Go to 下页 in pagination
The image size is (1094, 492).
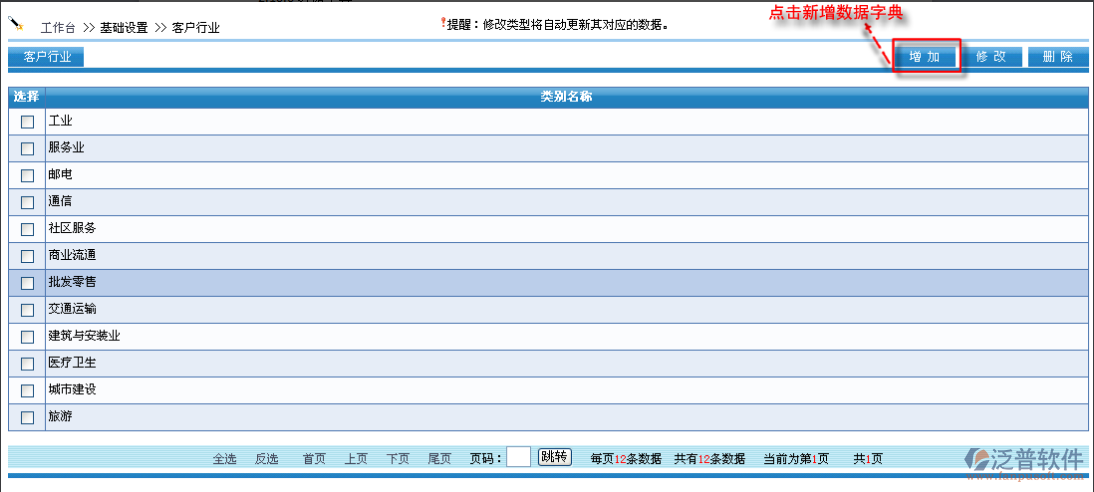pos(398,459)
